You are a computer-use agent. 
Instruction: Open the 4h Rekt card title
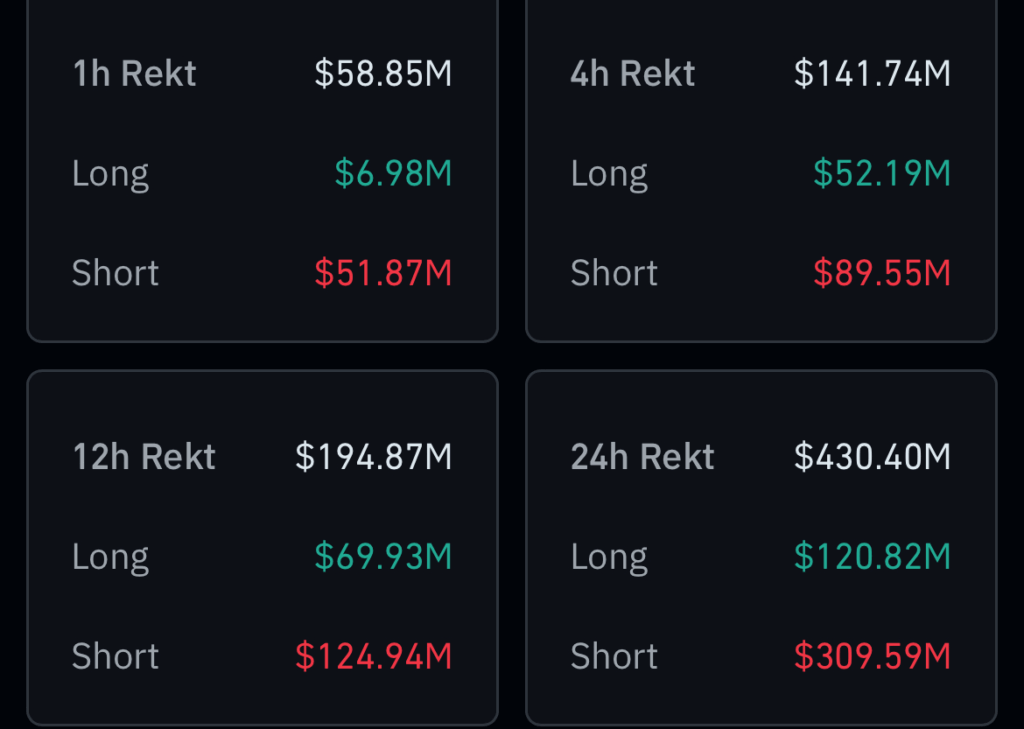pyautogui.click(x=632, y=74)
